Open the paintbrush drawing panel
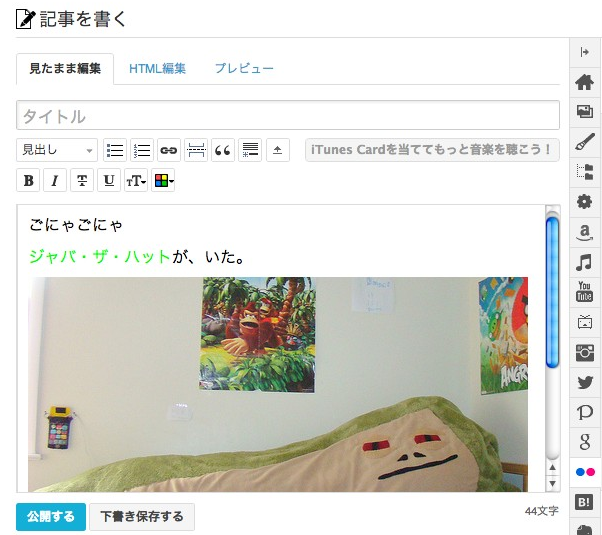Viewport: 602px width, 535px height. tap(585, 142)
